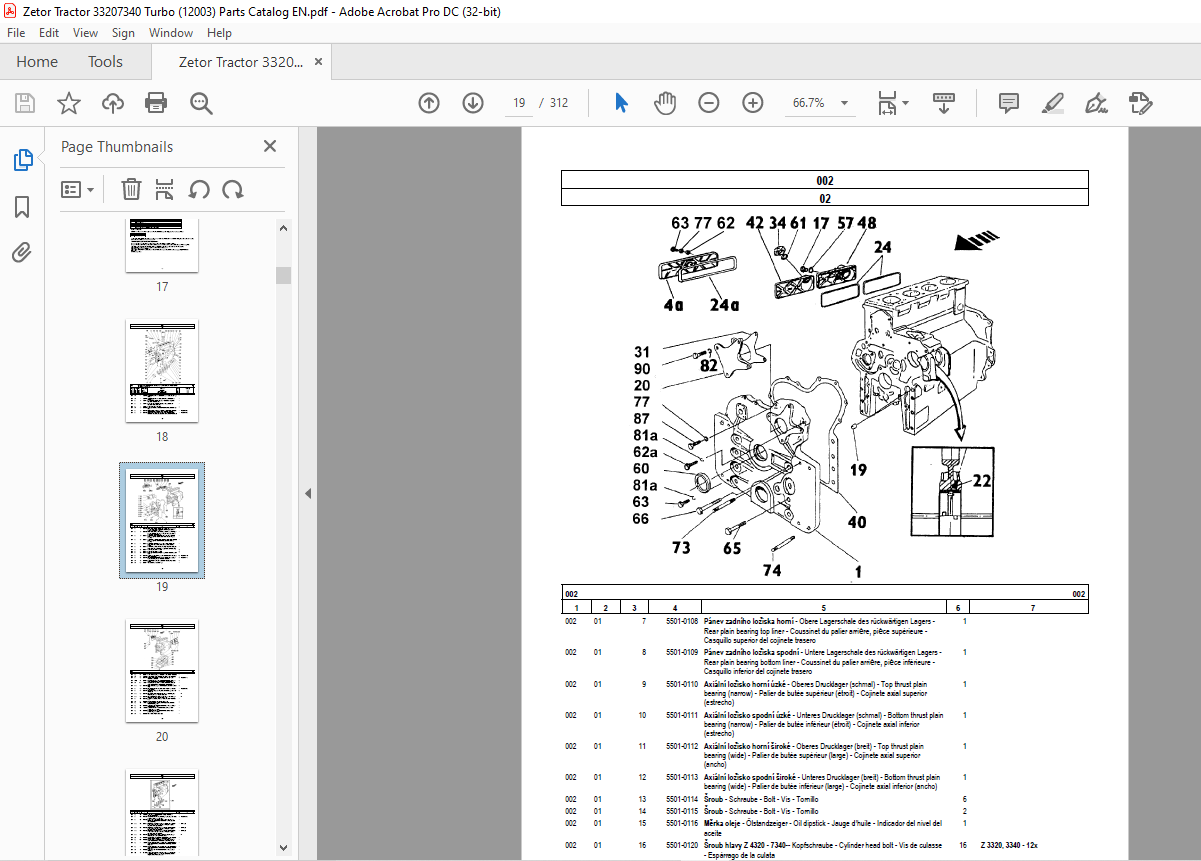Click the print pages icon in thumbnails panel
The height and width of the screenshot is (861, 1201).
coord(165,189)
